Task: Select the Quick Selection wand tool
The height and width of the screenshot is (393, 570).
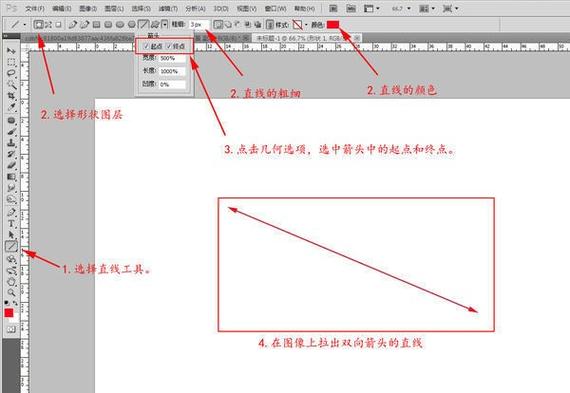Action: point(11,85)
